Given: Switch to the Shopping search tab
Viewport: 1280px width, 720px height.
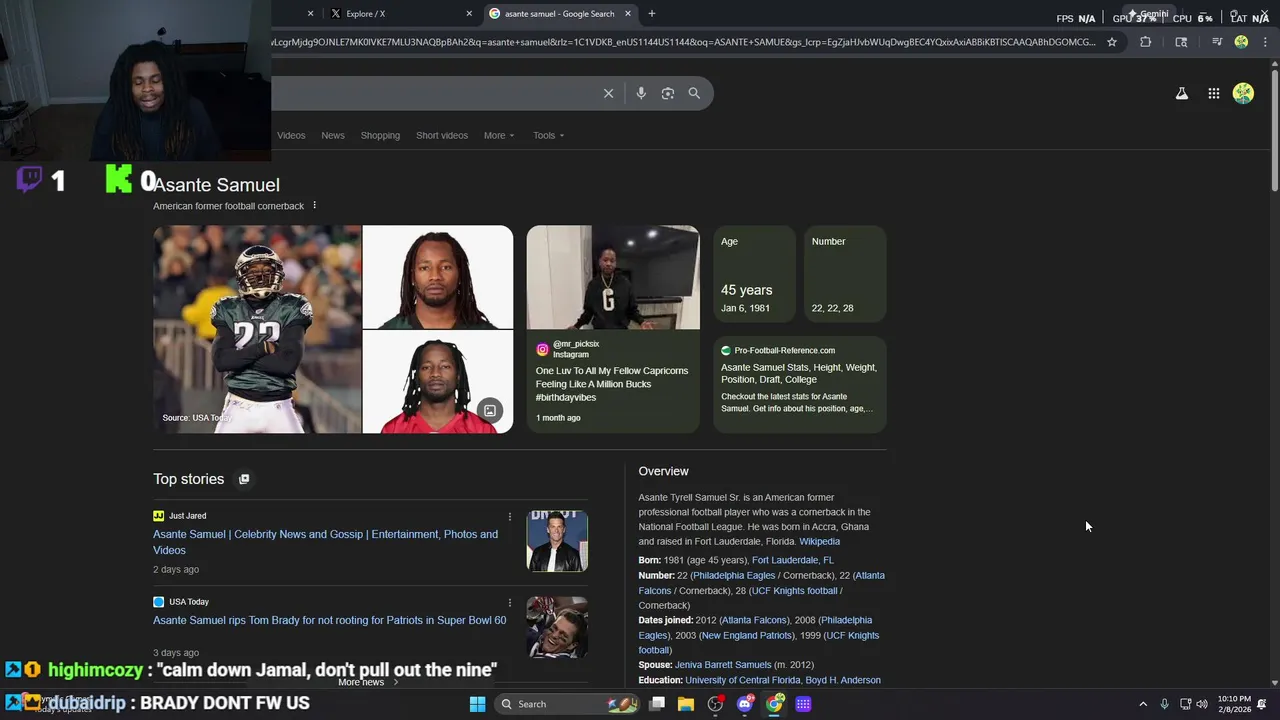Looking at the screenshot, I should point(380,135).
